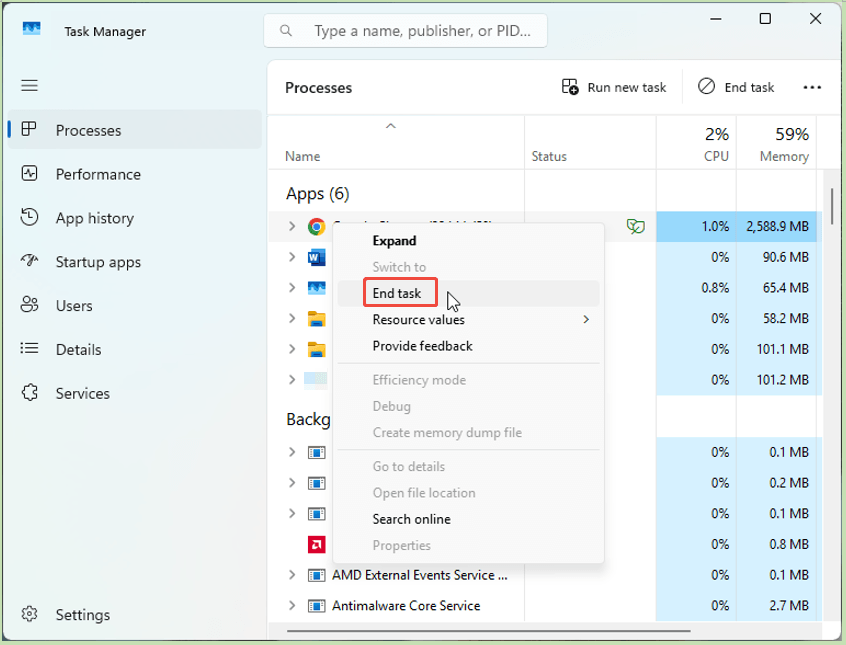Click the Details list icon

(29, 348)
